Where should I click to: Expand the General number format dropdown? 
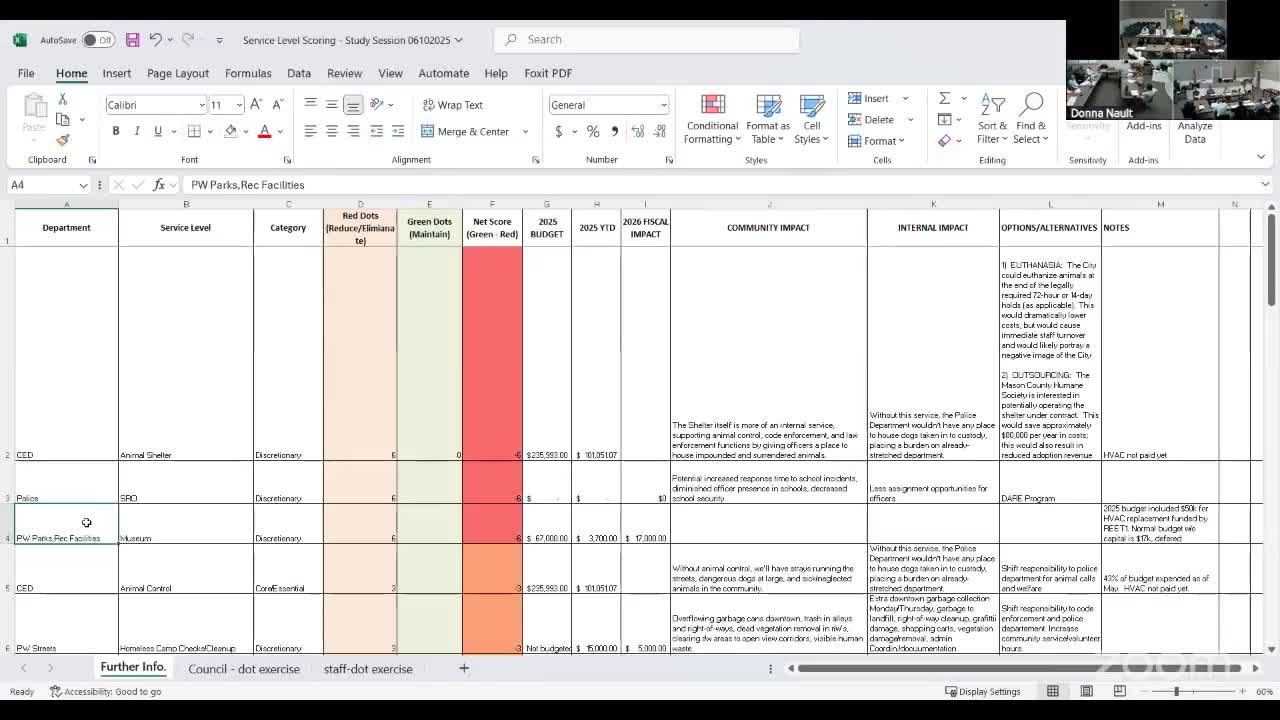(x=662, y=105)
